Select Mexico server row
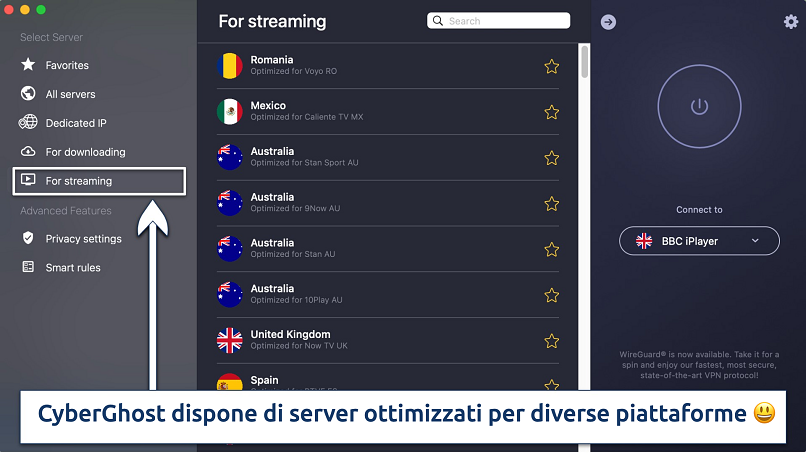The width and height of the screenshot is (806, 453). click(388, 112)
